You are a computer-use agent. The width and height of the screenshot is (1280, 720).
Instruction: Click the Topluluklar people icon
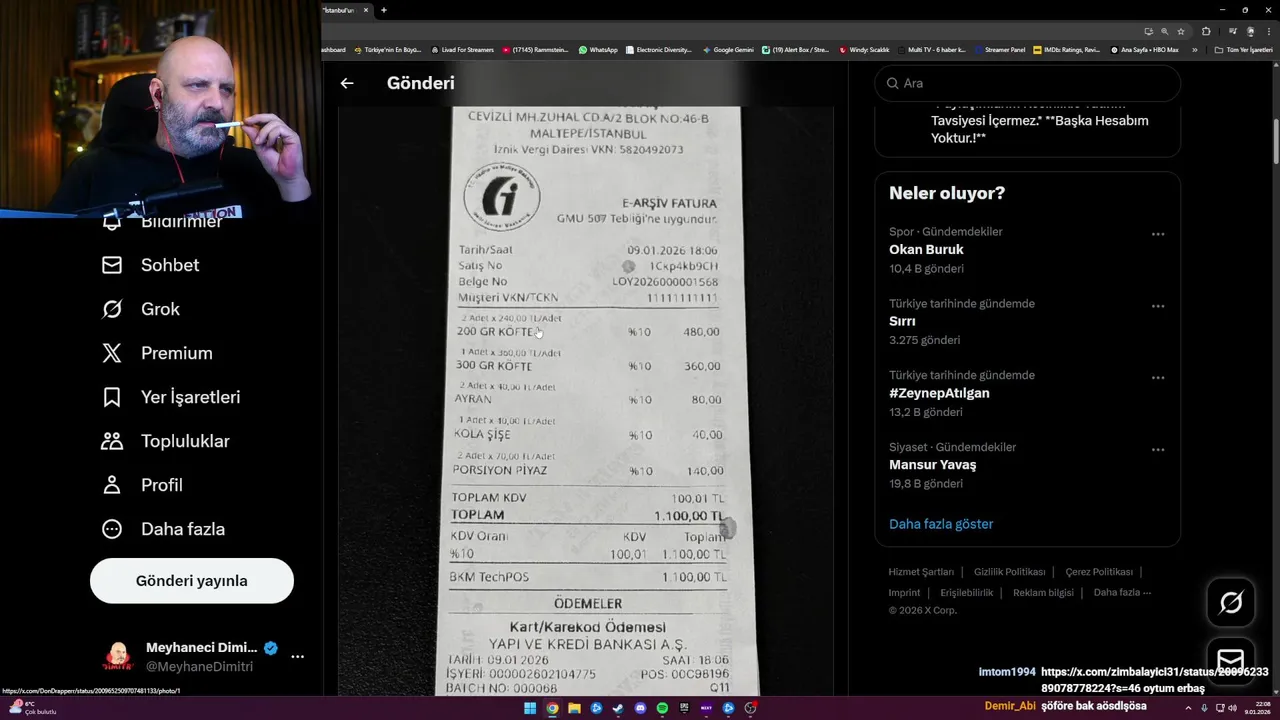(112, 441)
